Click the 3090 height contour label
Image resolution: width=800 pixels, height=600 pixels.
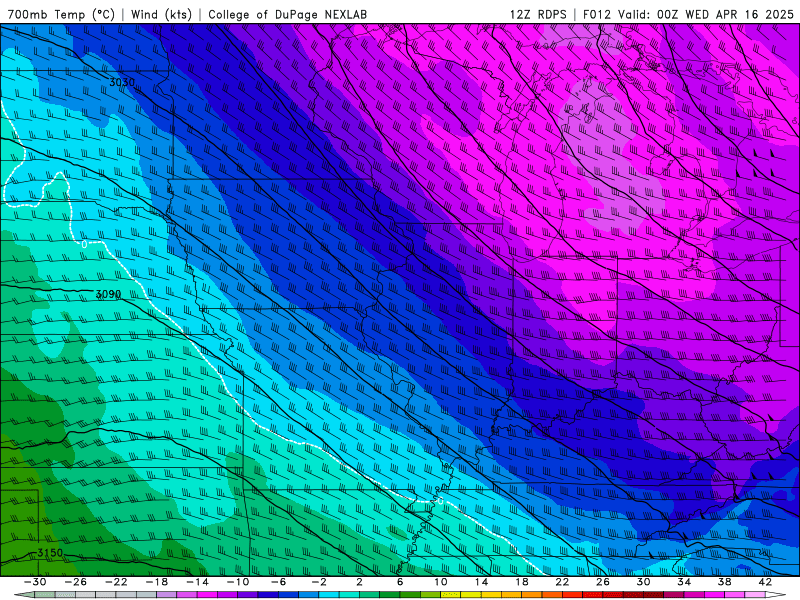pyautogui.click(x=108, y=294)
